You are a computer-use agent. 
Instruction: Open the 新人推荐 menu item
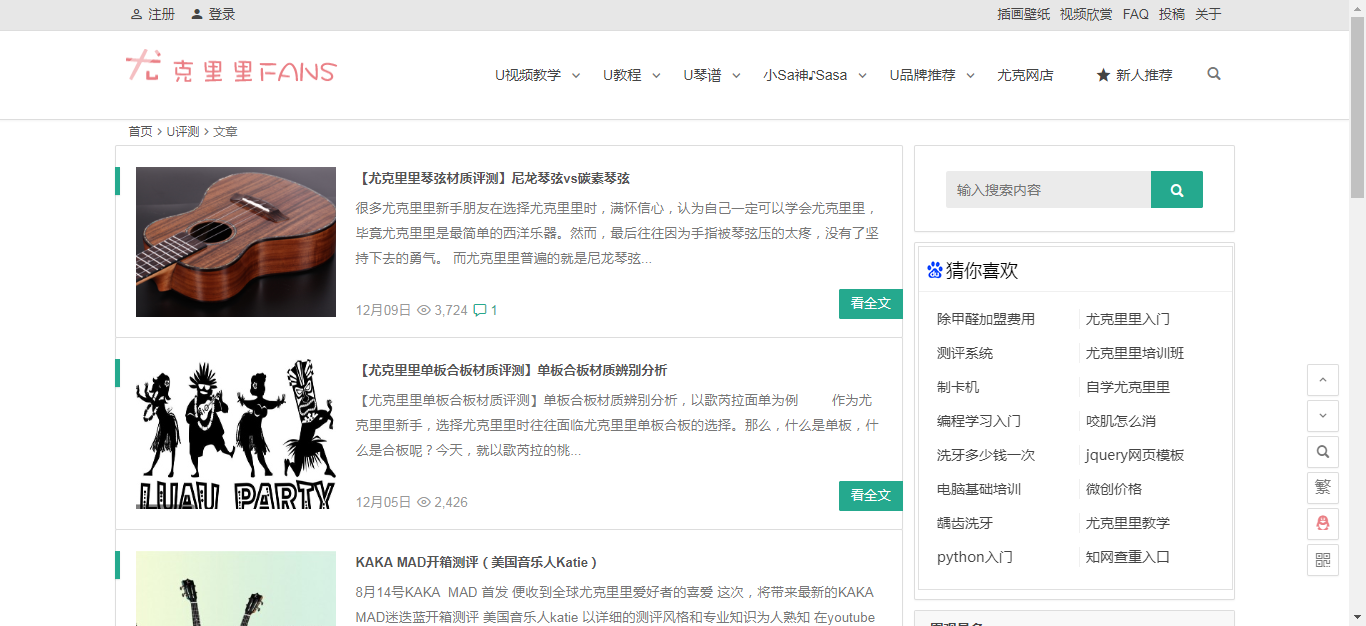(1144, 75)
